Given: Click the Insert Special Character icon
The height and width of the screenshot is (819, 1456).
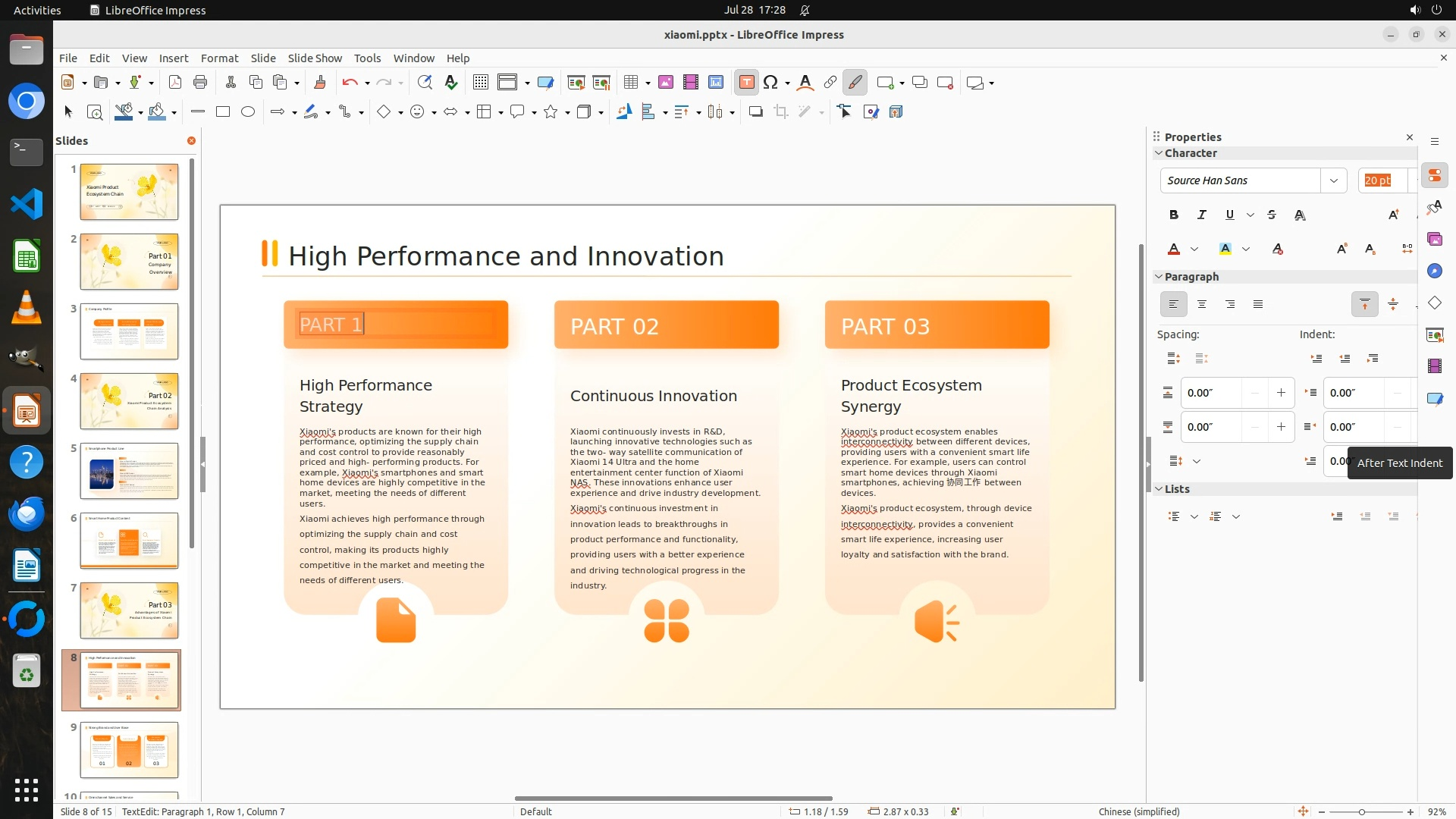Looking at the screenshot, I should 770,83.
